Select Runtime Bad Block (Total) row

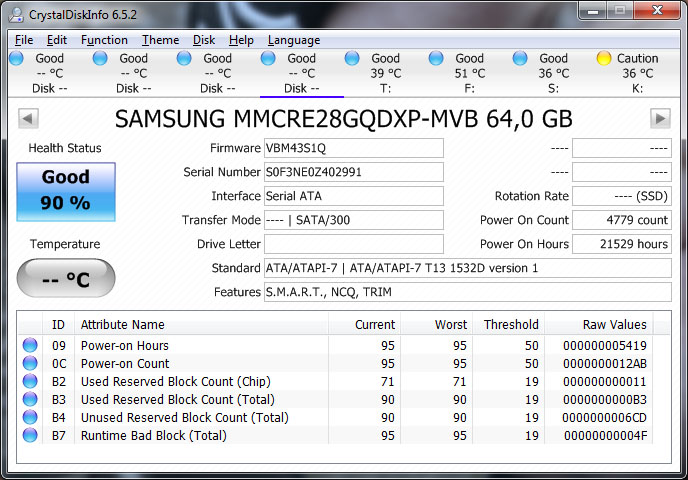click(336, 436)
